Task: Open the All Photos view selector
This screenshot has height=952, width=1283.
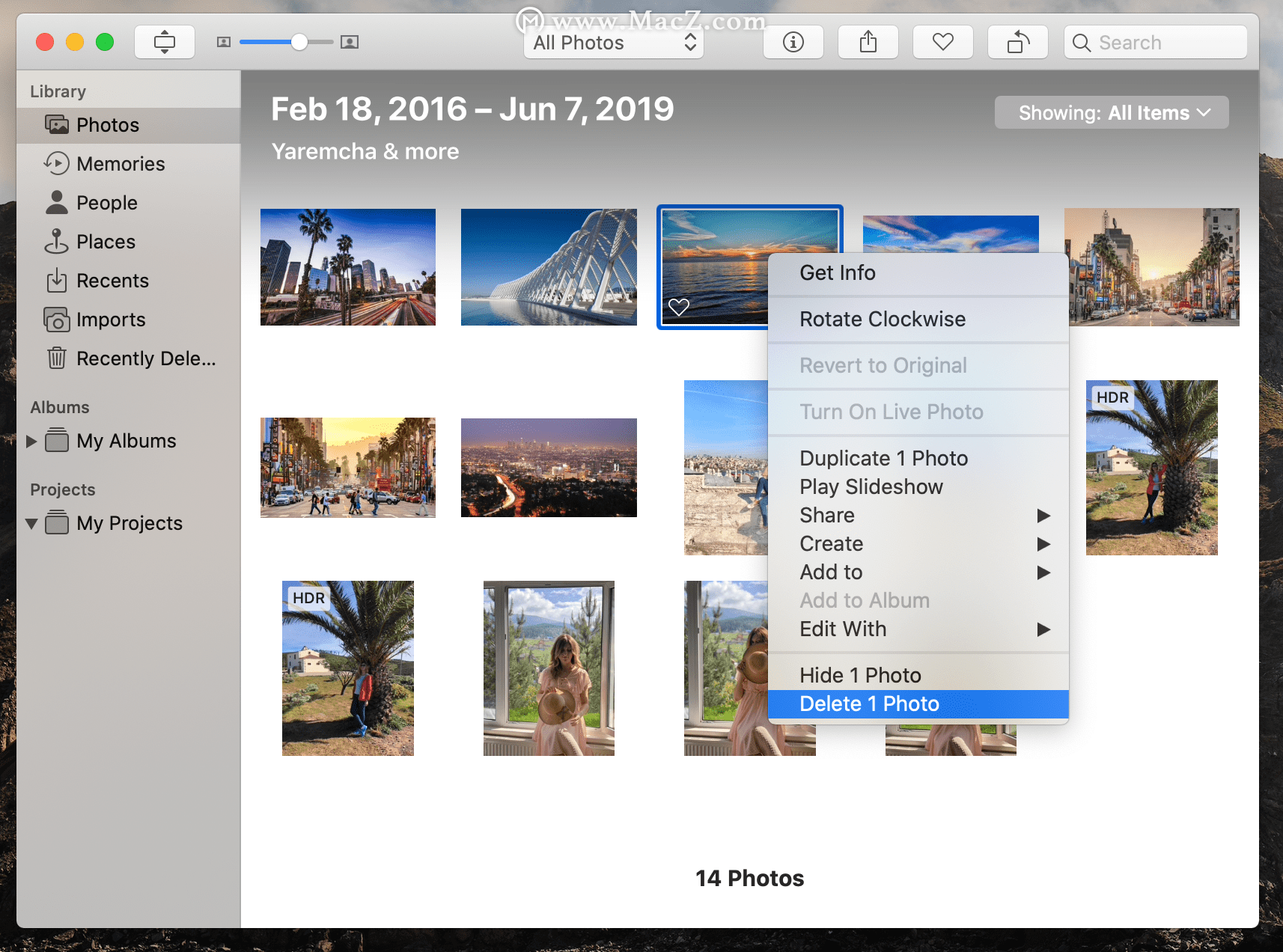Action: click(x=614, y=43)
